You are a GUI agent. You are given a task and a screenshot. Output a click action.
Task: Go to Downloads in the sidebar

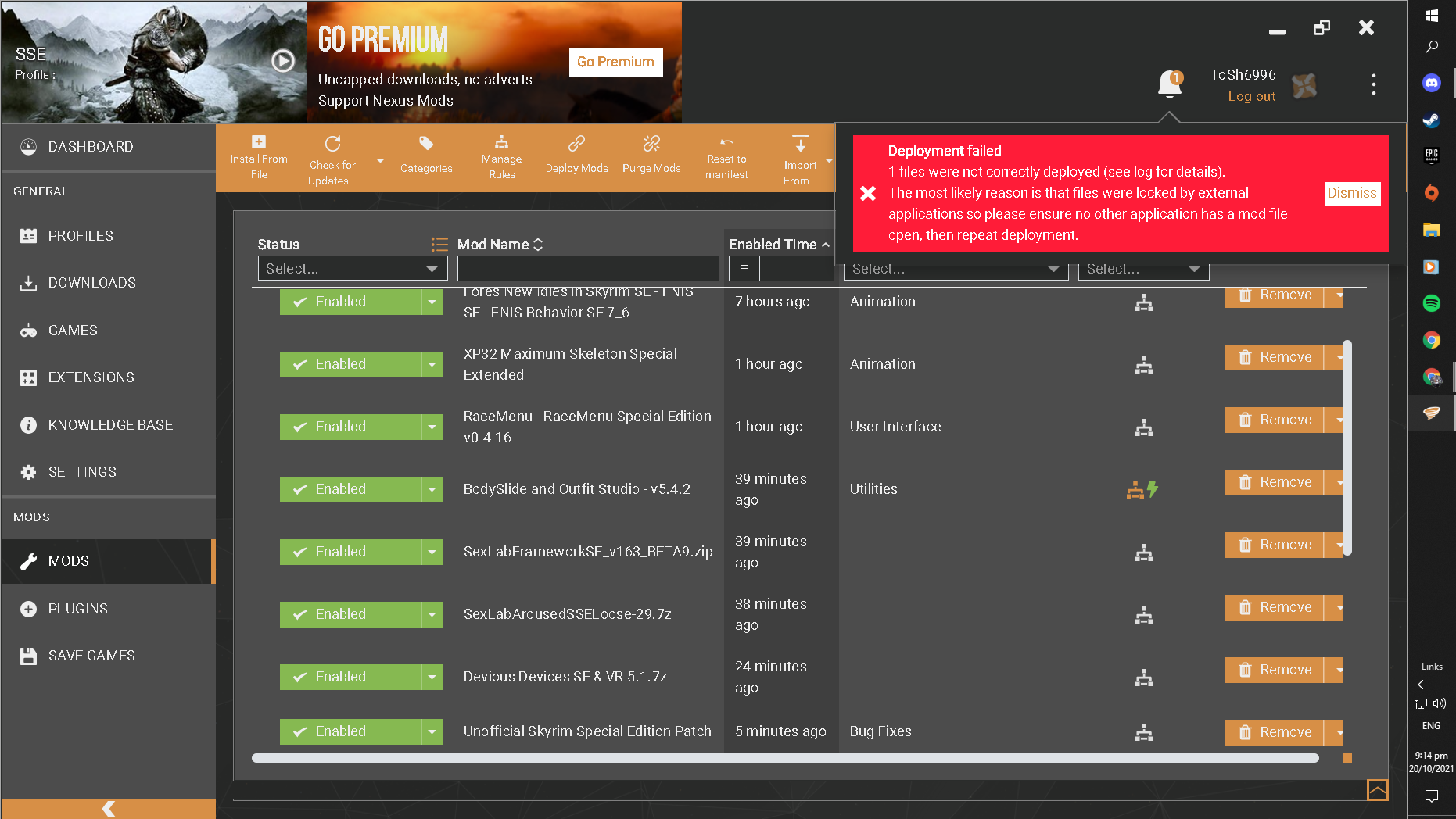91,283
